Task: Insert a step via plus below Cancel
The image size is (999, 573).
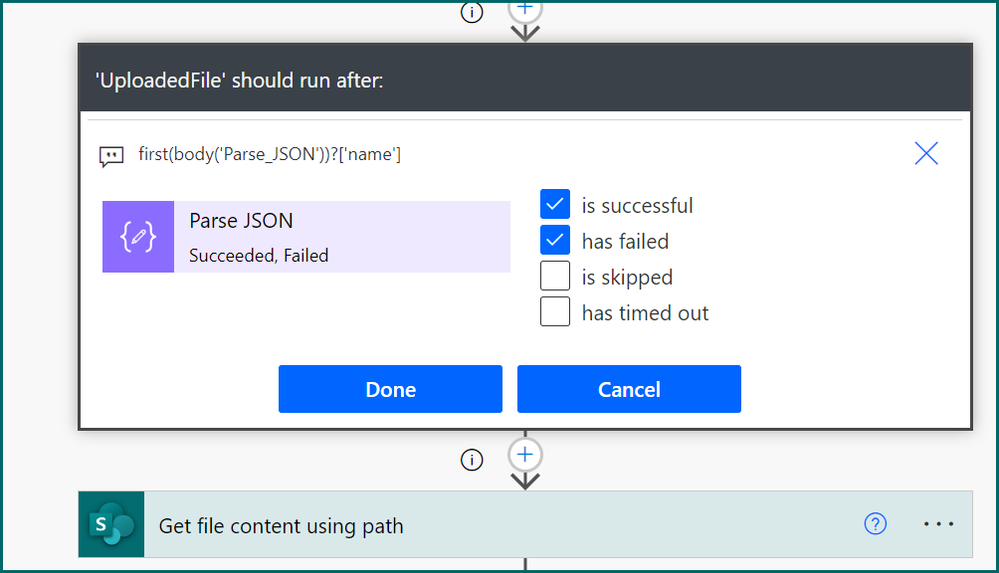Action: click(525, 454)
